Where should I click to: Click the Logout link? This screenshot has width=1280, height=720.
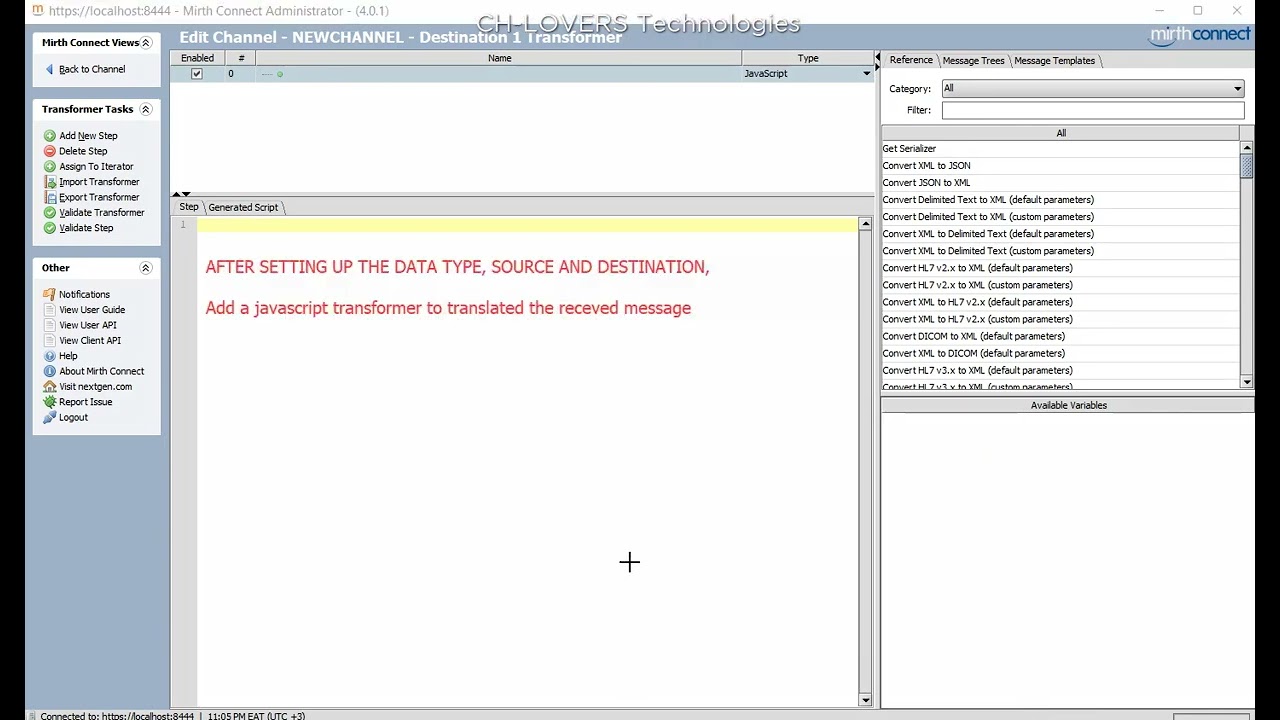coord(73,417)
